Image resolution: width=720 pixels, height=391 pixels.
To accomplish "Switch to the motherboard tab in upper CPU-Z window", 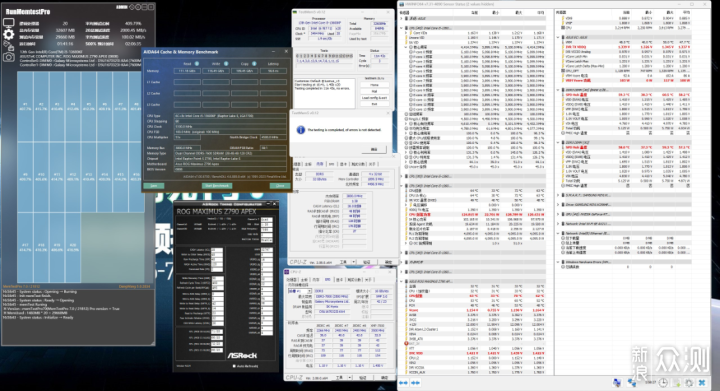I will (308, 164).
